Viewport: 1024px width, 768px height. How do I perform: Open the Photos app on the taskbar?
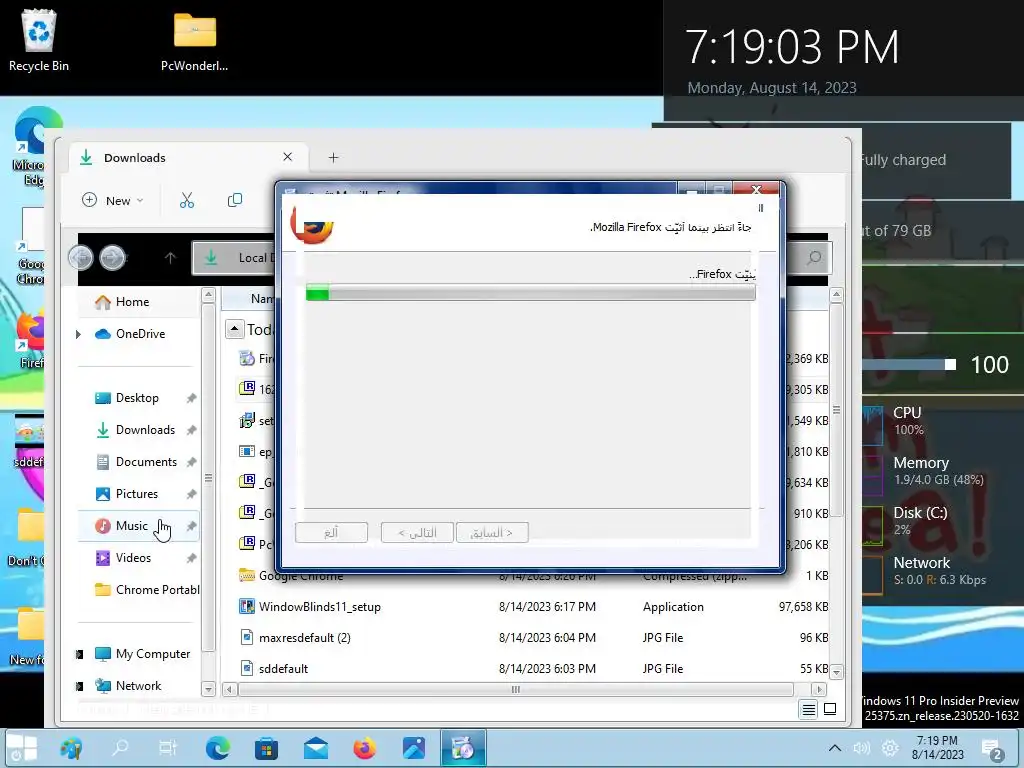413,748
